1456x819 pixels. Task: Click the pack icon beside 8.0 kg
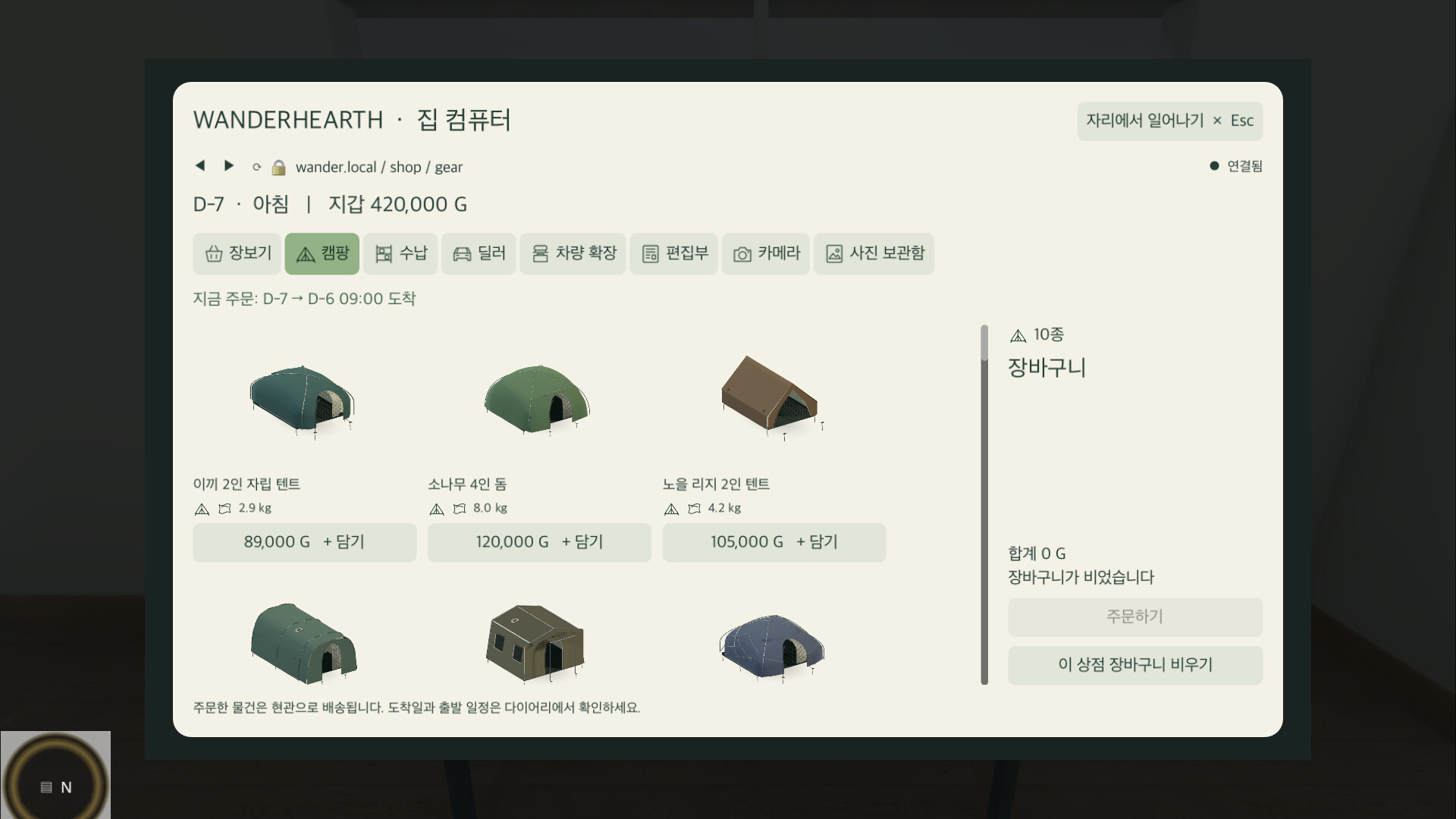tap(460, 509)
